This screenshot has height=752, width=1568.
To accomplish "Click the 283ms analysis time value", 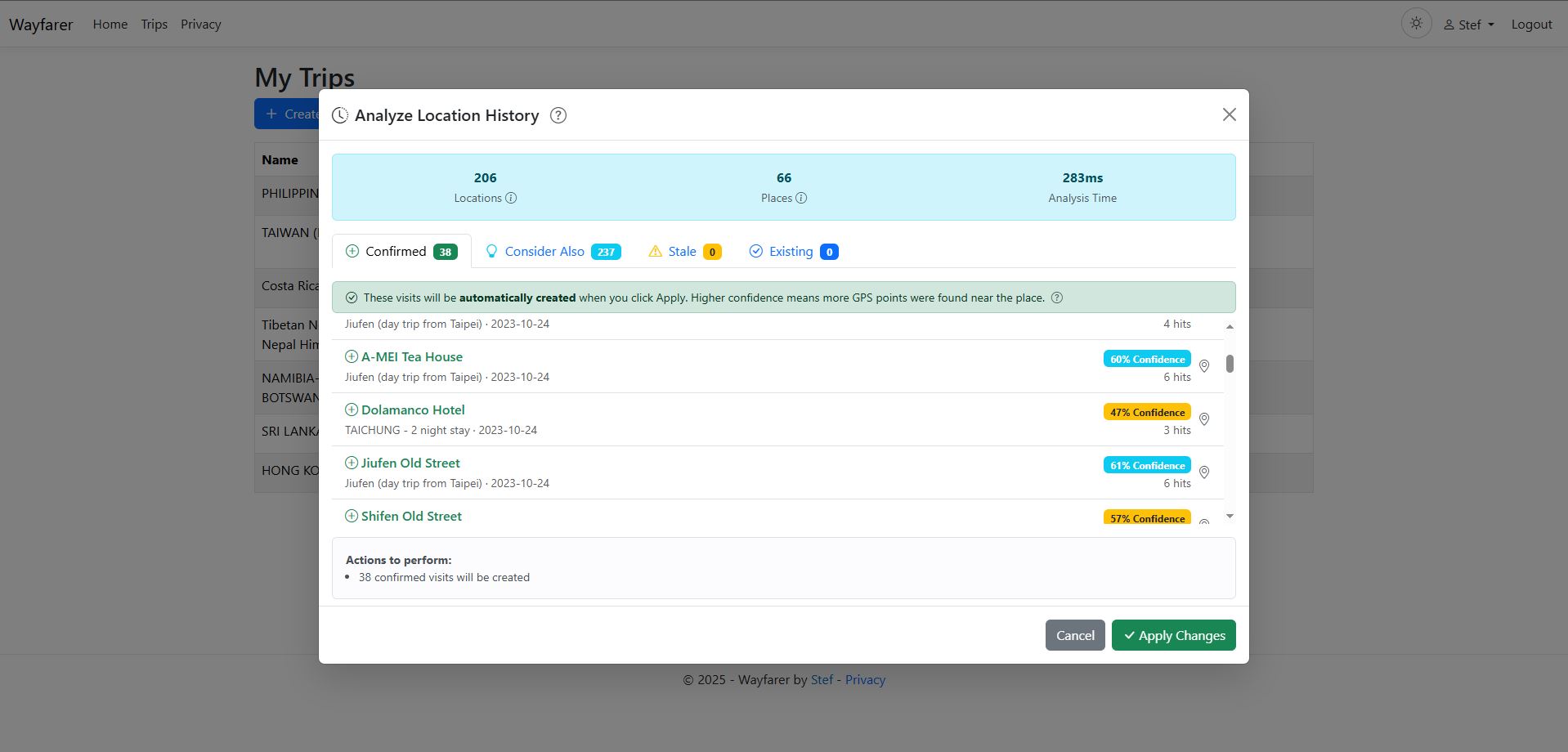I will tap(1082, 177).
